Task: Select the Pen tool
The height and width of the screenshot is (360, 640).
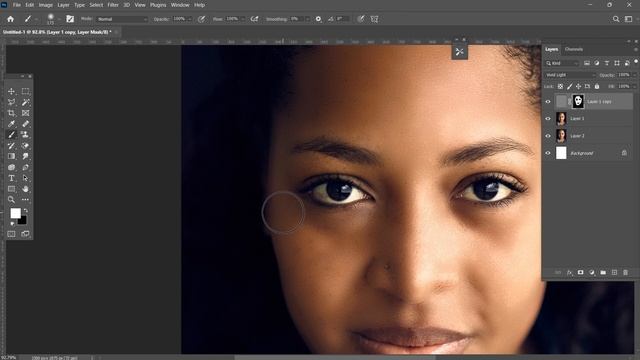Action: (25, 167)
